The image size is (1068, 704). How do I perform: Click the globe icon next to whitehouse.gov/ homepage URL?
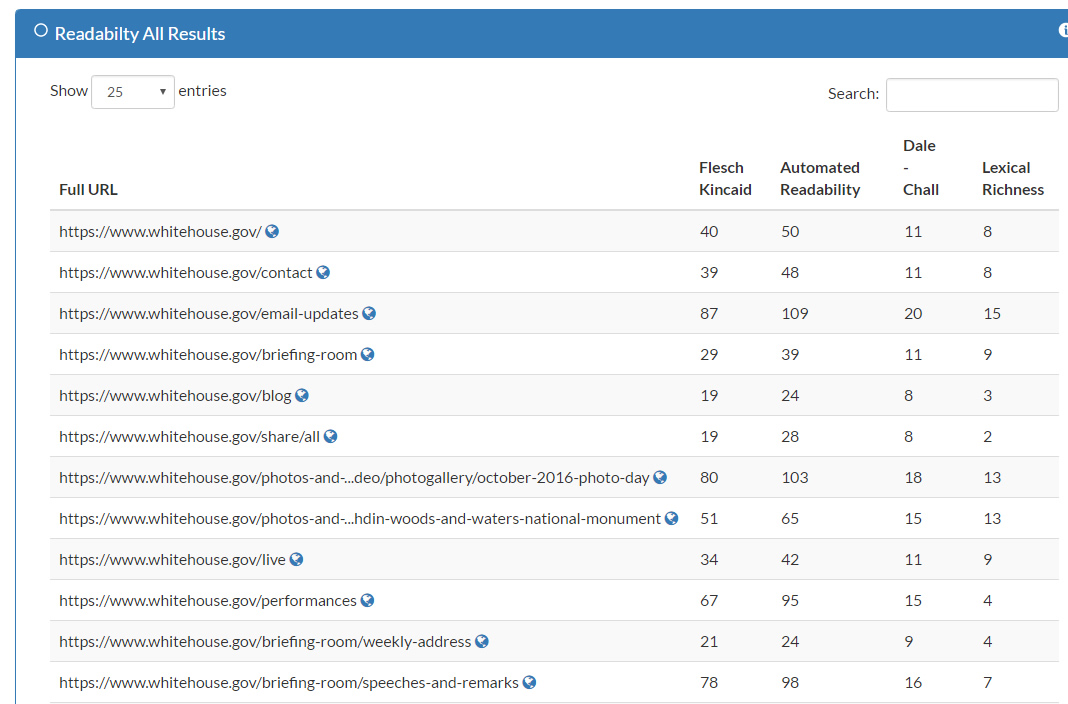(272, 231)
